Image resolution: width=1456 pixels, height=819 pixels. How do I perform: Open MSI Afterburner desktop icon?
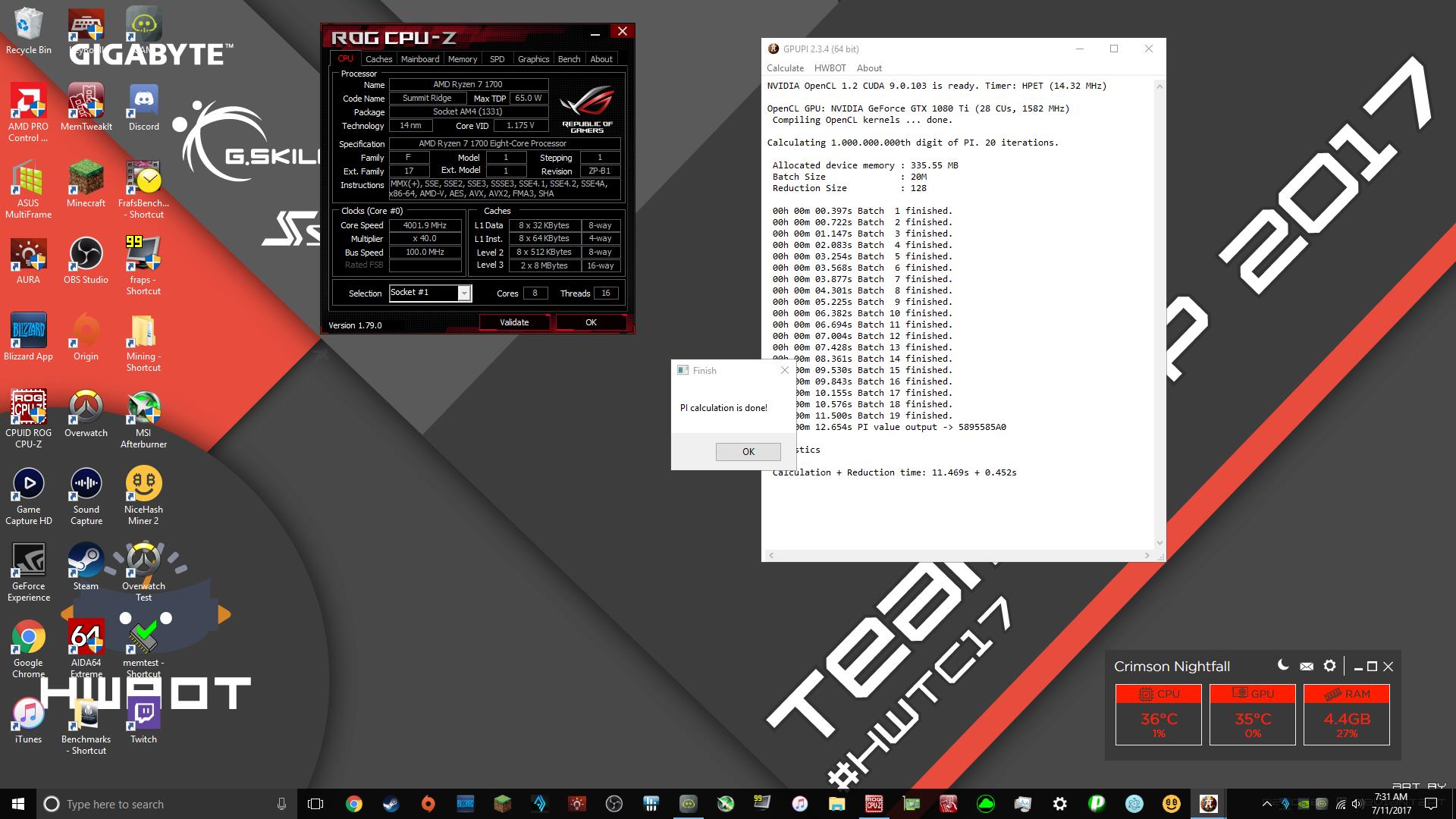143,419
